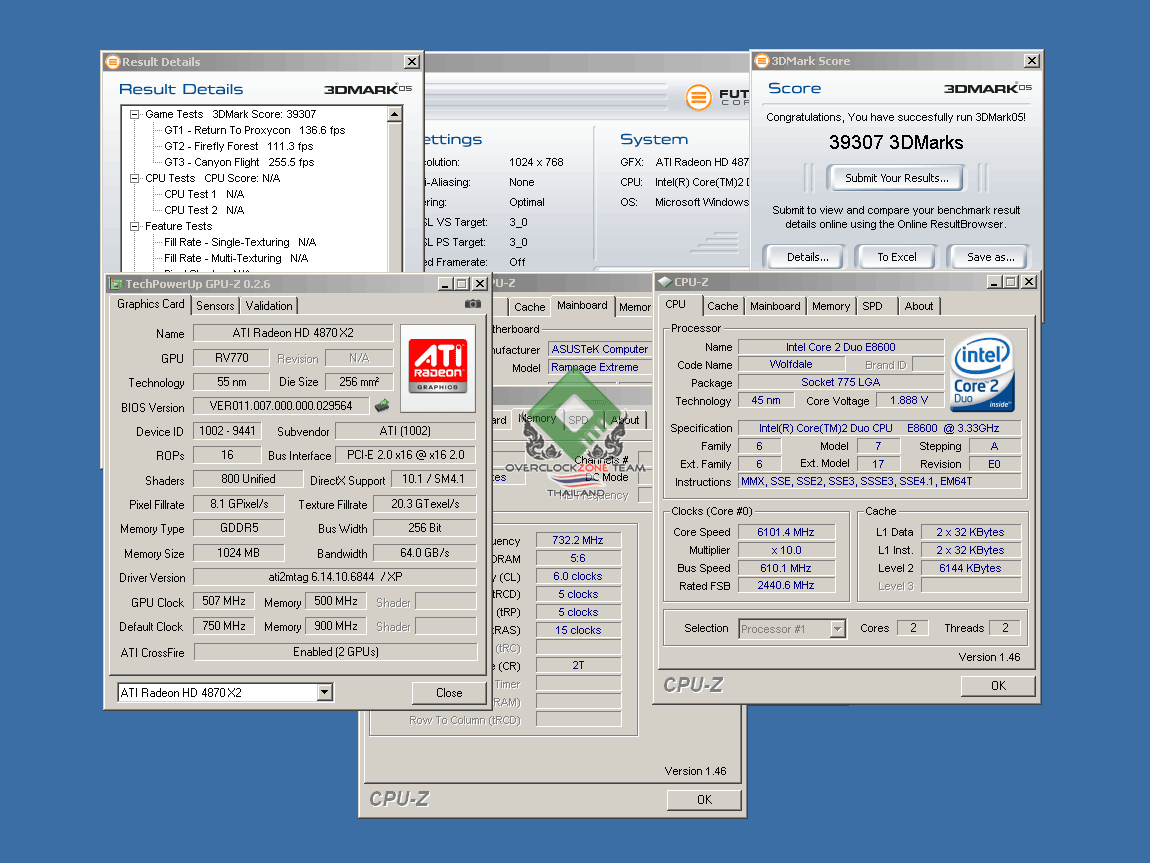Viewport: 1150px width, 863px height.
Task: Click the Core Voltage value 1.888 V
Action: (x=909, y=400)
